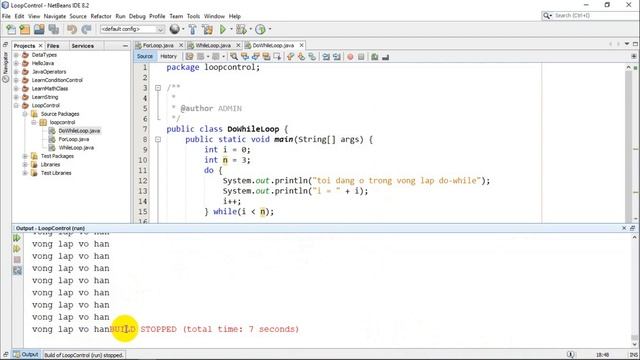The width and height of the screenshot is (640, 360).
Task: Switch to the Files tab
Action: [x=53, y=46]
